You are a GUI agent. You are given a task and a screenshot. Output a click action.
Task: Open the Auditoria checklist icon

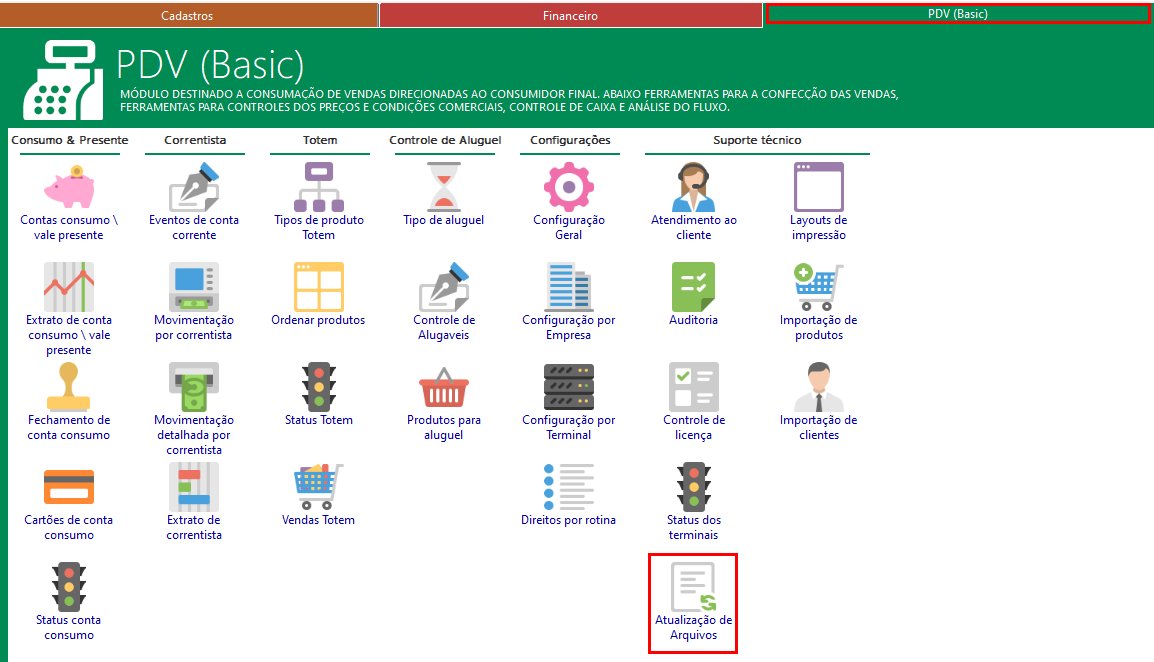click(x=693, y=287)
